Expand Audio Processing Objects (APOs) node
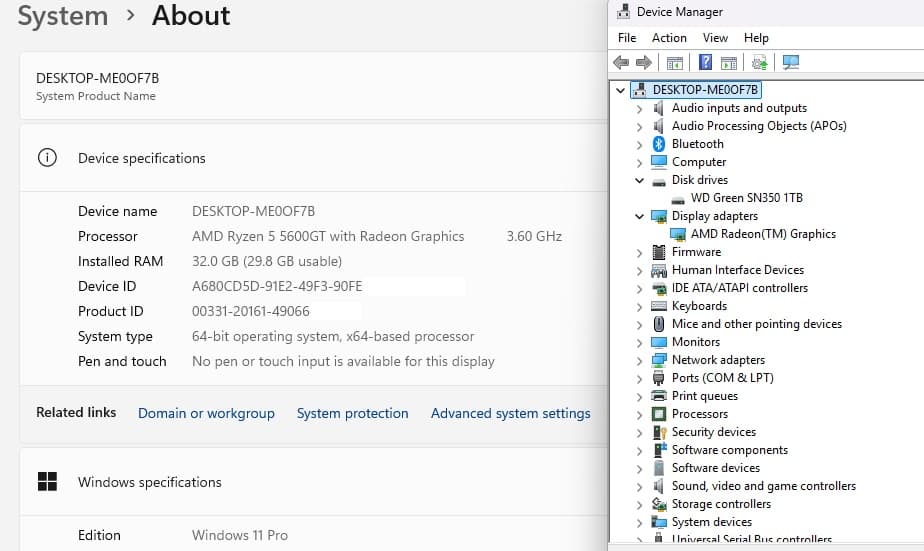924x551 pixels. pyautogui.click(x=639, y=126)
